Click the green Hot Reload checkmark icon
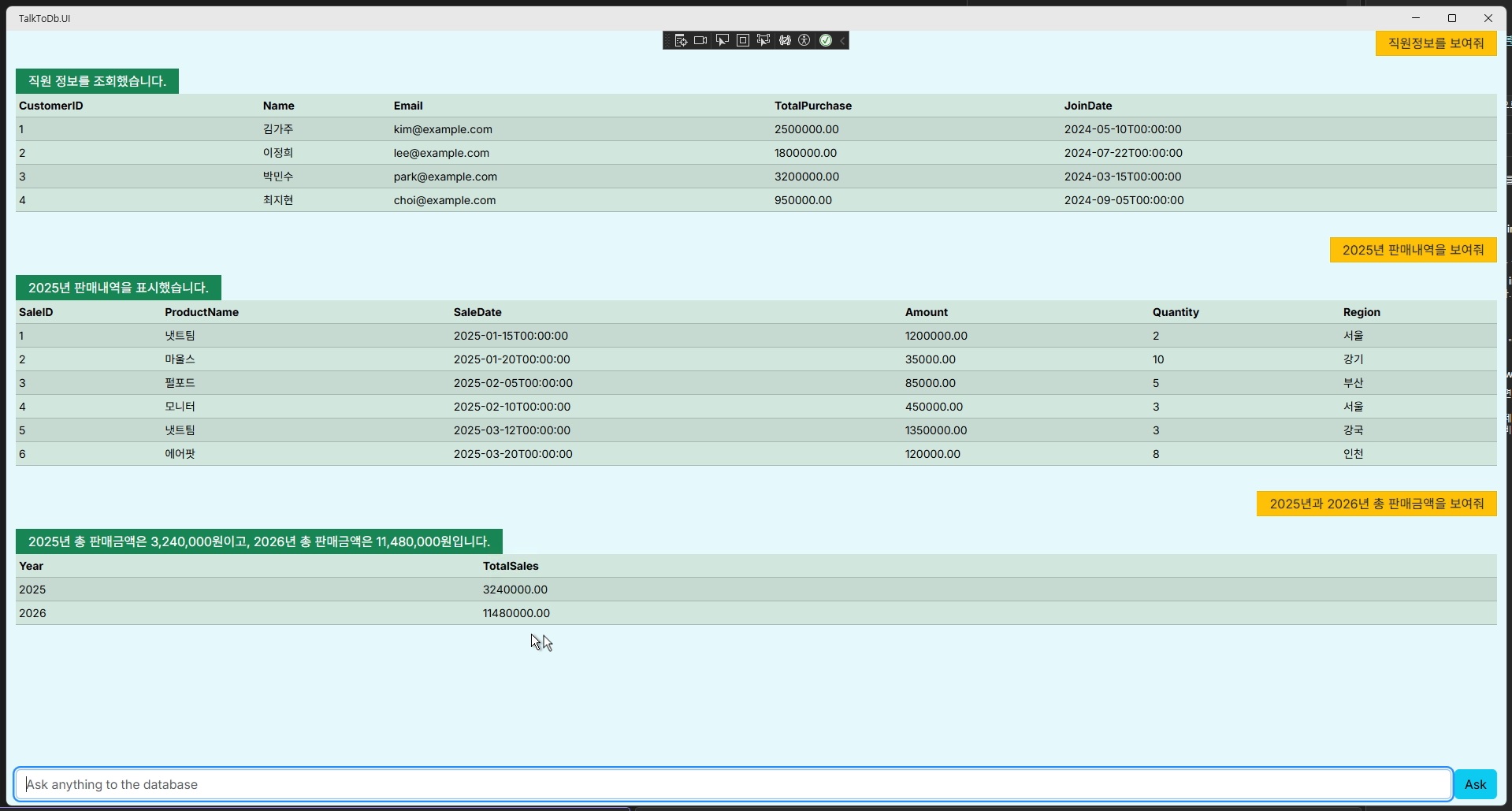Screen dimensions: 1512x811 (x=825, y=40)
